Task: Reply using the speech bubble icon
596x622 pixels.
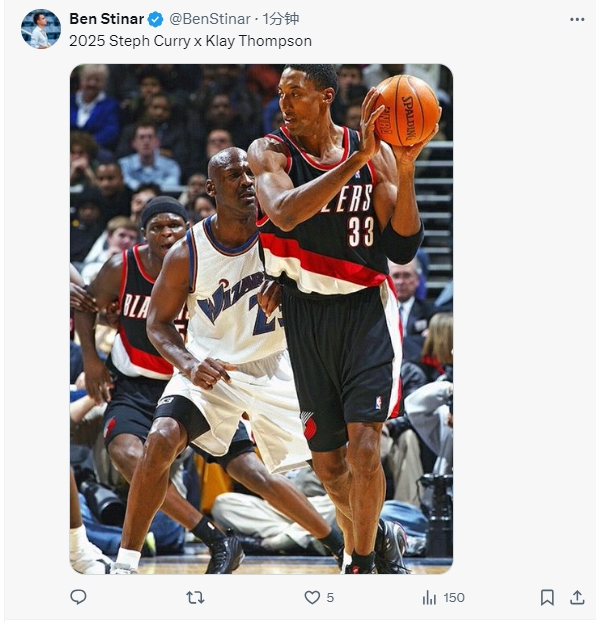Action: point(78,597)
